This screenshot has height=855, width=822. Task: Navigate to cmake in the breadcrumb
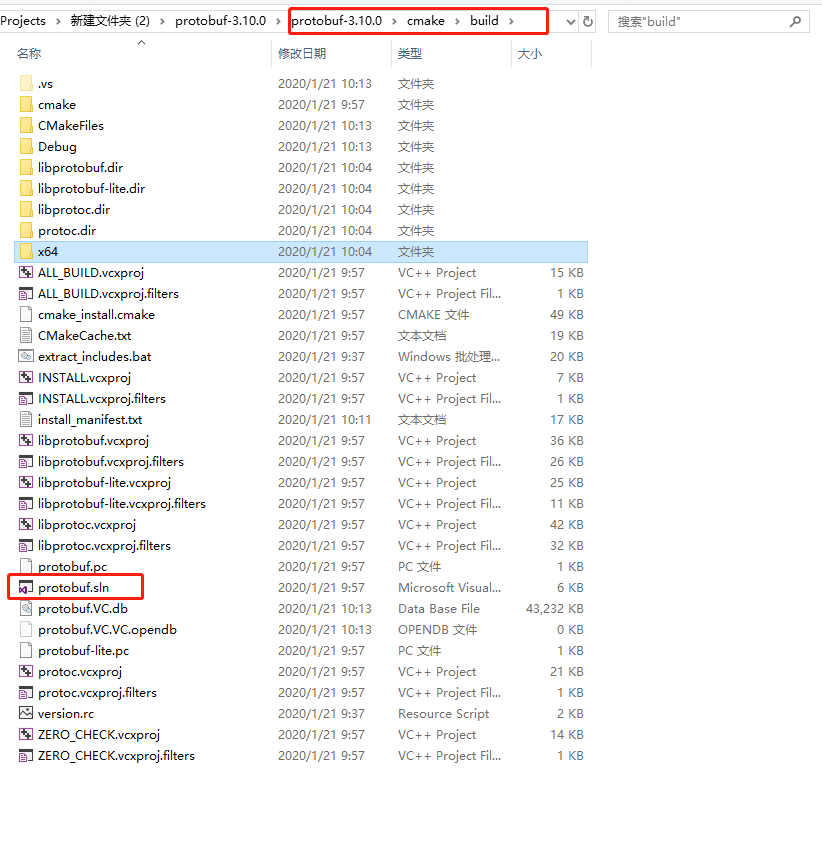point(425,21)
